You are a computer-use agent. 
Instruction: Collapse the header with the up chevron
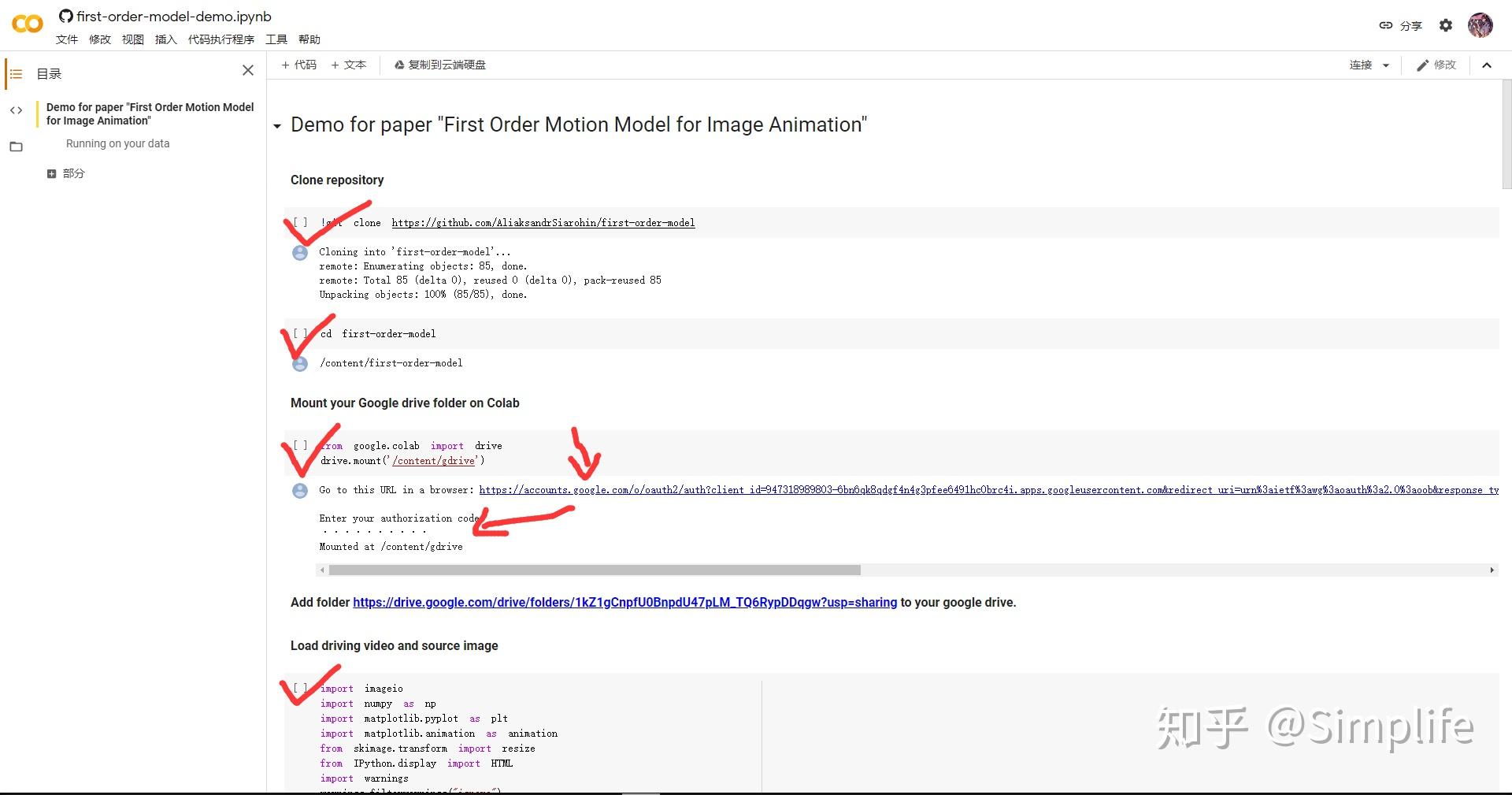click(x=1487, y=65)
